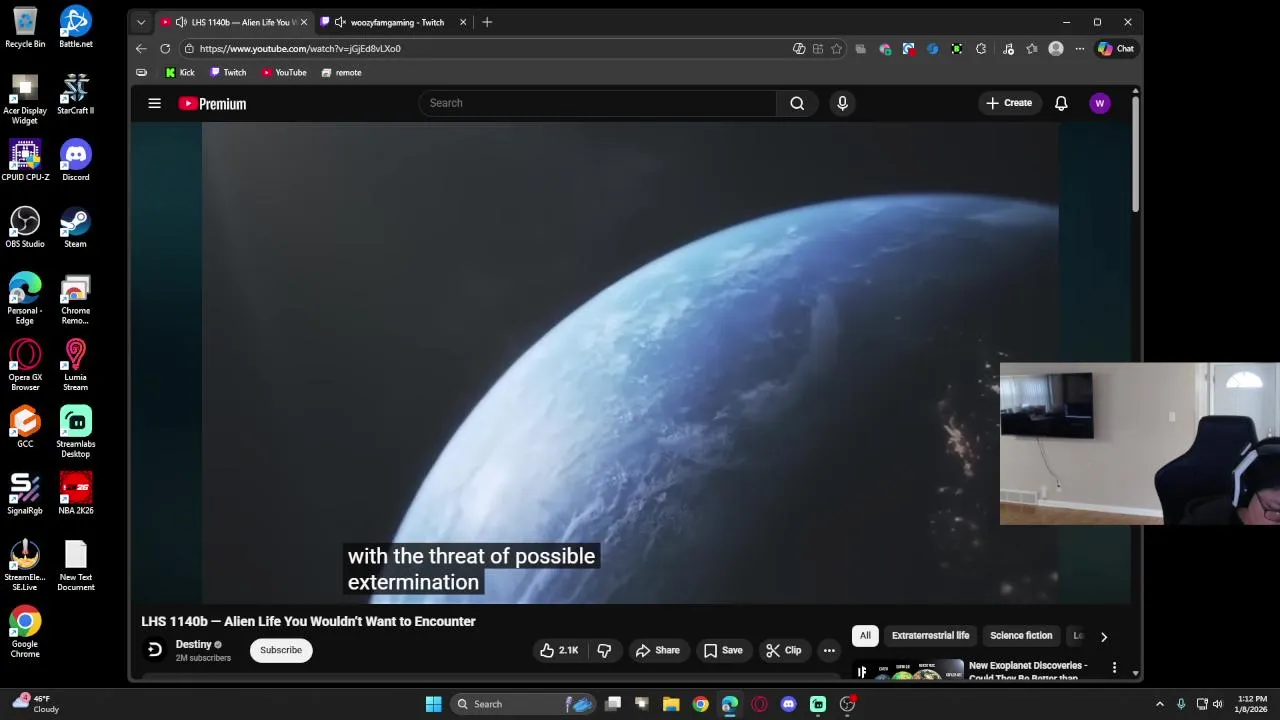Select the Steam desktop icon

tap(75, 227)
